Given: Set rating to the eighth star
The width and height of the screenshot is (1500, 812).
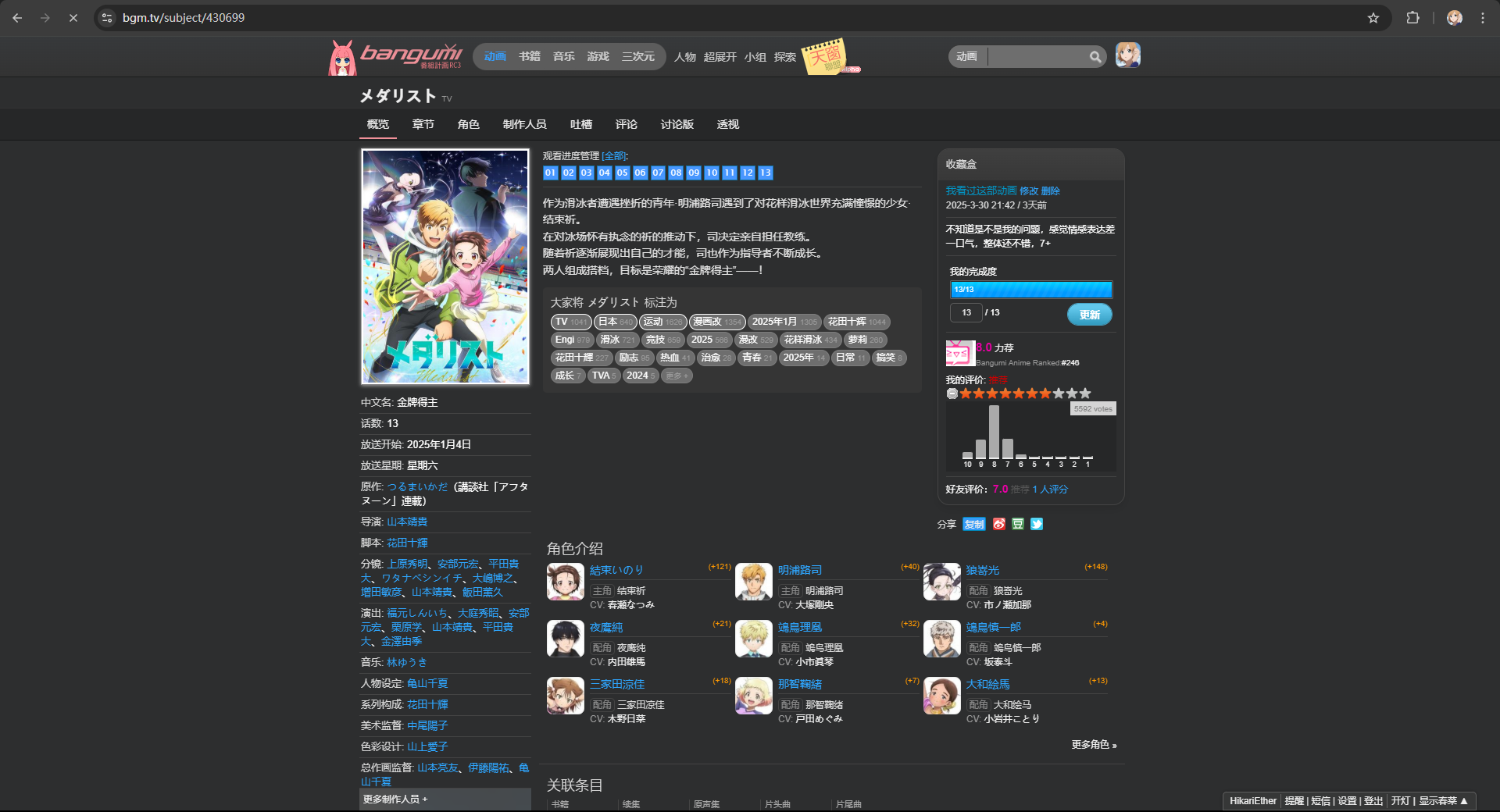Looking at the screenshot, I should [1059, 394].
